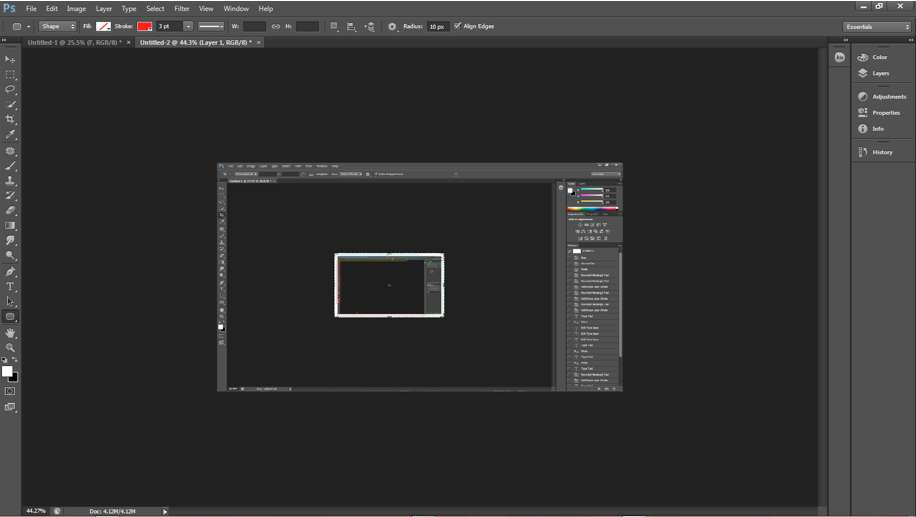This screenshot has height=517, width=916.
Task: Select the Crop tool
Action: tap(10, 119)
